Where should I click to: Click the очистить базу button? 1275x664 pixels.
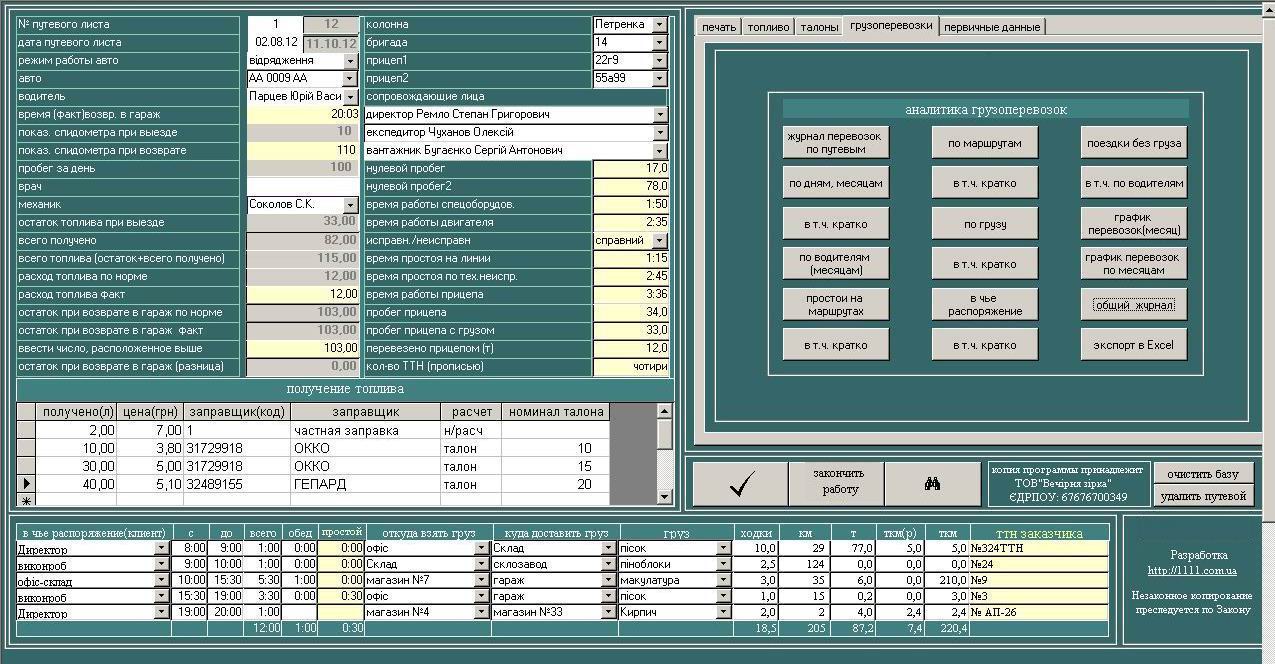coord(1203,473)
